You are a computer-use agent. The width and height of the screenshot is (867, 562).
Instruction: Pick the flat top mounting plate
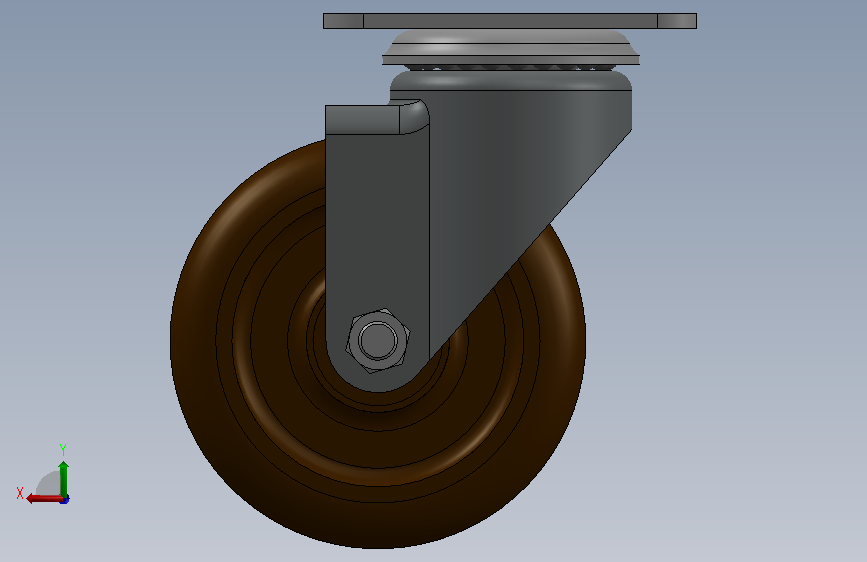[x=510, y=21]
